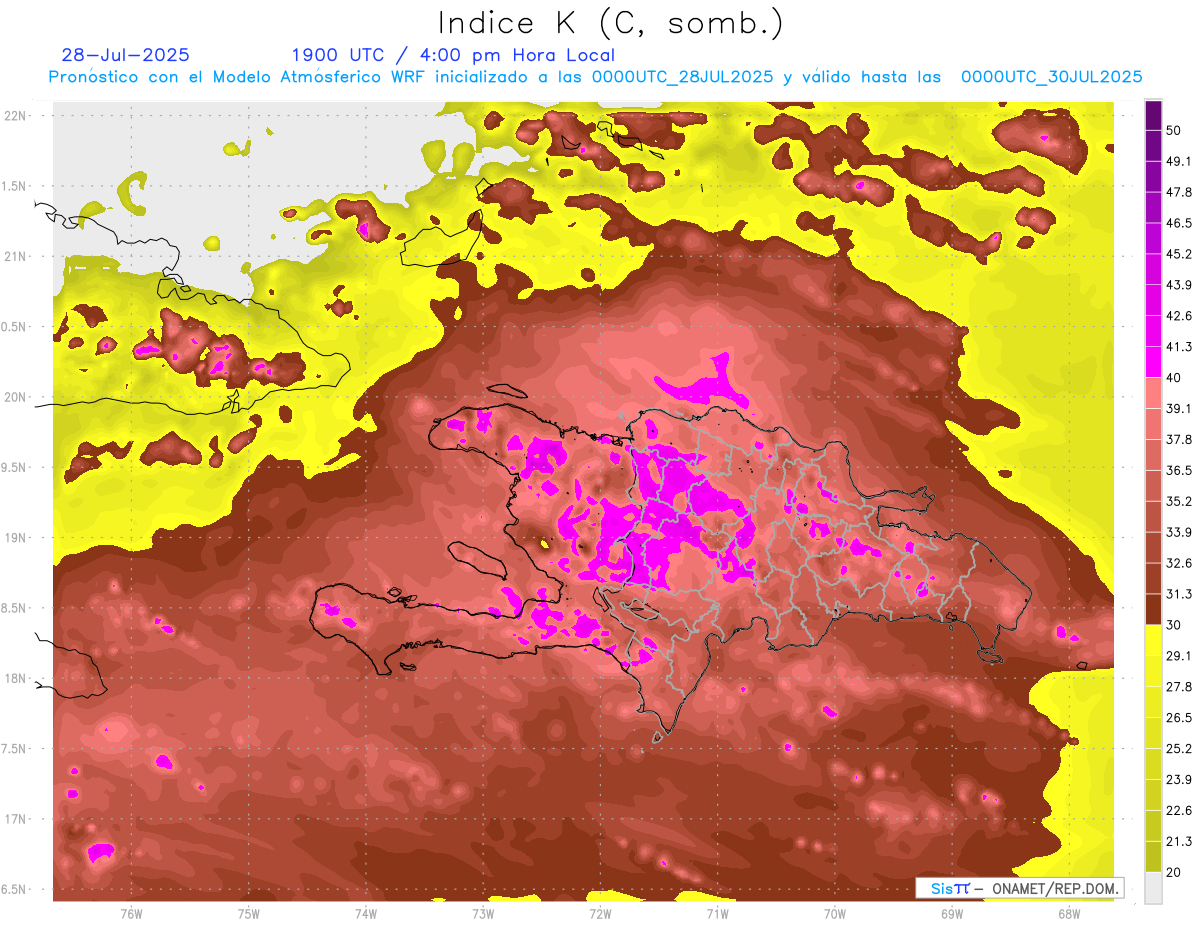Click the dark purple legend swatch beside 50

point(1153,115)
